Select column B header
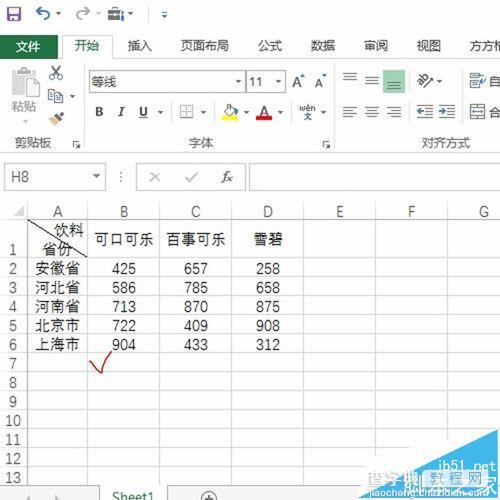The image size is (500, 500). point(124,211)
